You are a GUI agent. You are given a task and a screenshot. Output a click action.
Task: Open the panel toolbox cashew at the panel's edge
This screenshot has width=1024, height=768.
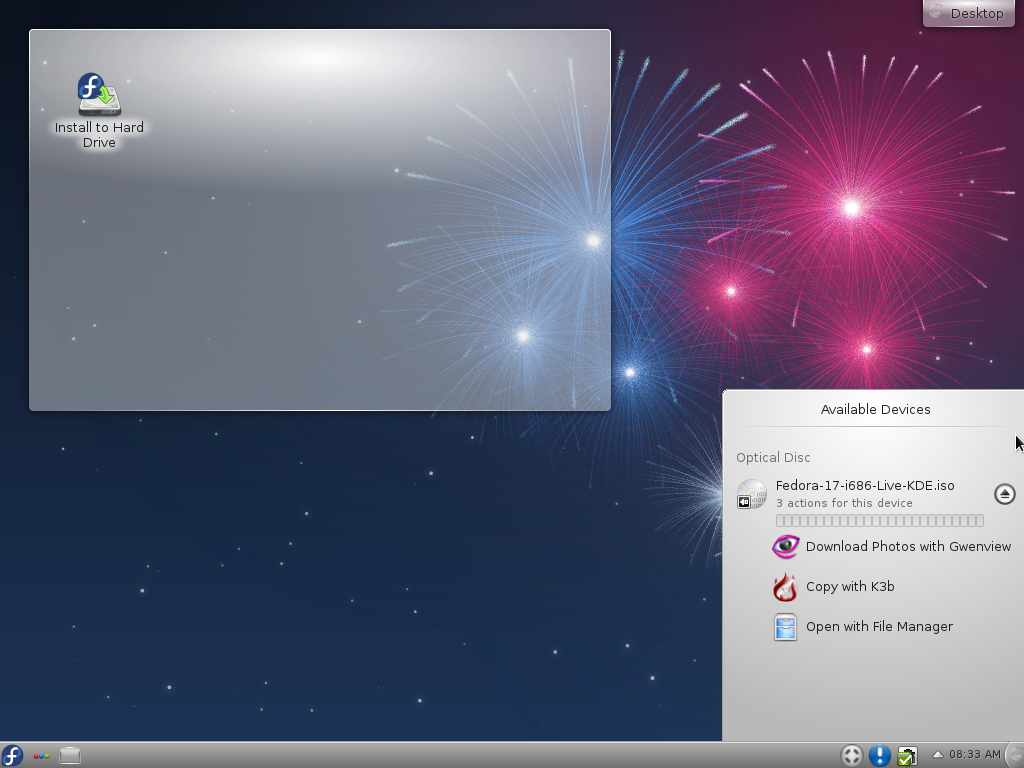click(1016, 756)
